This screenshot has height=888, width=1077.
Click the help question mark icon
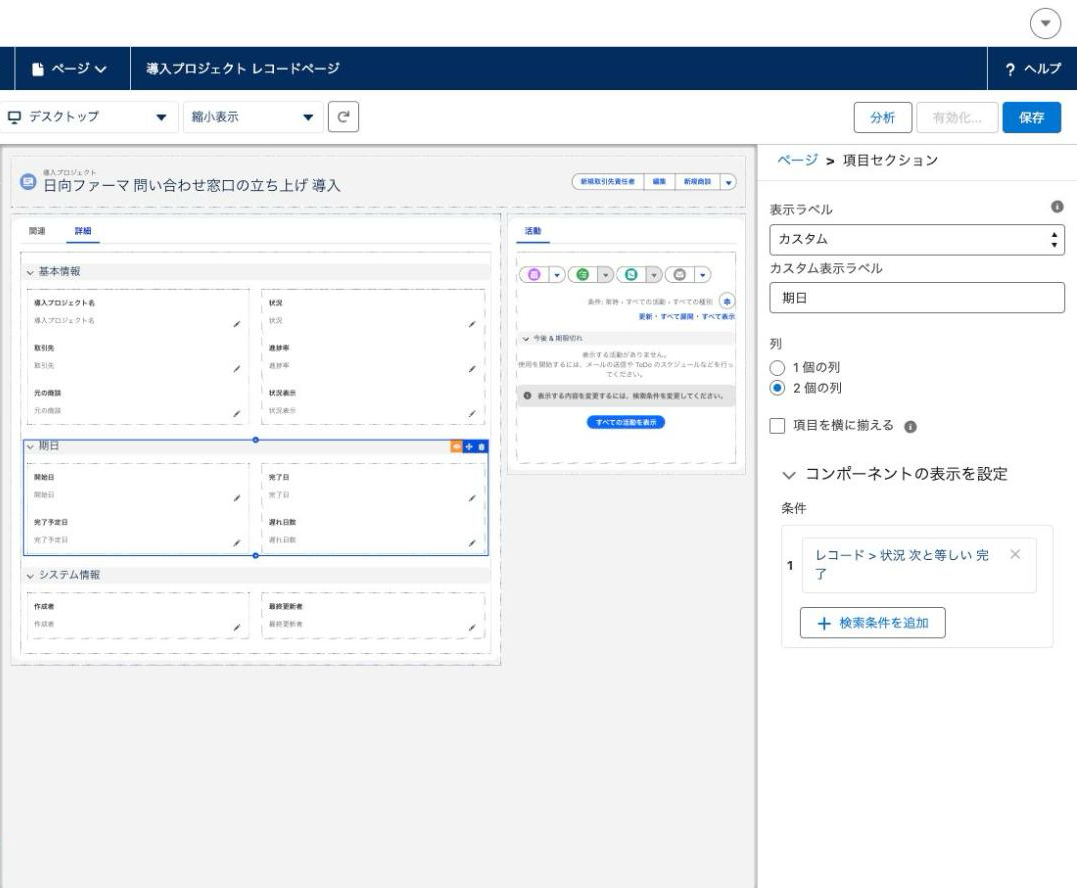(x=1010, y=69)
